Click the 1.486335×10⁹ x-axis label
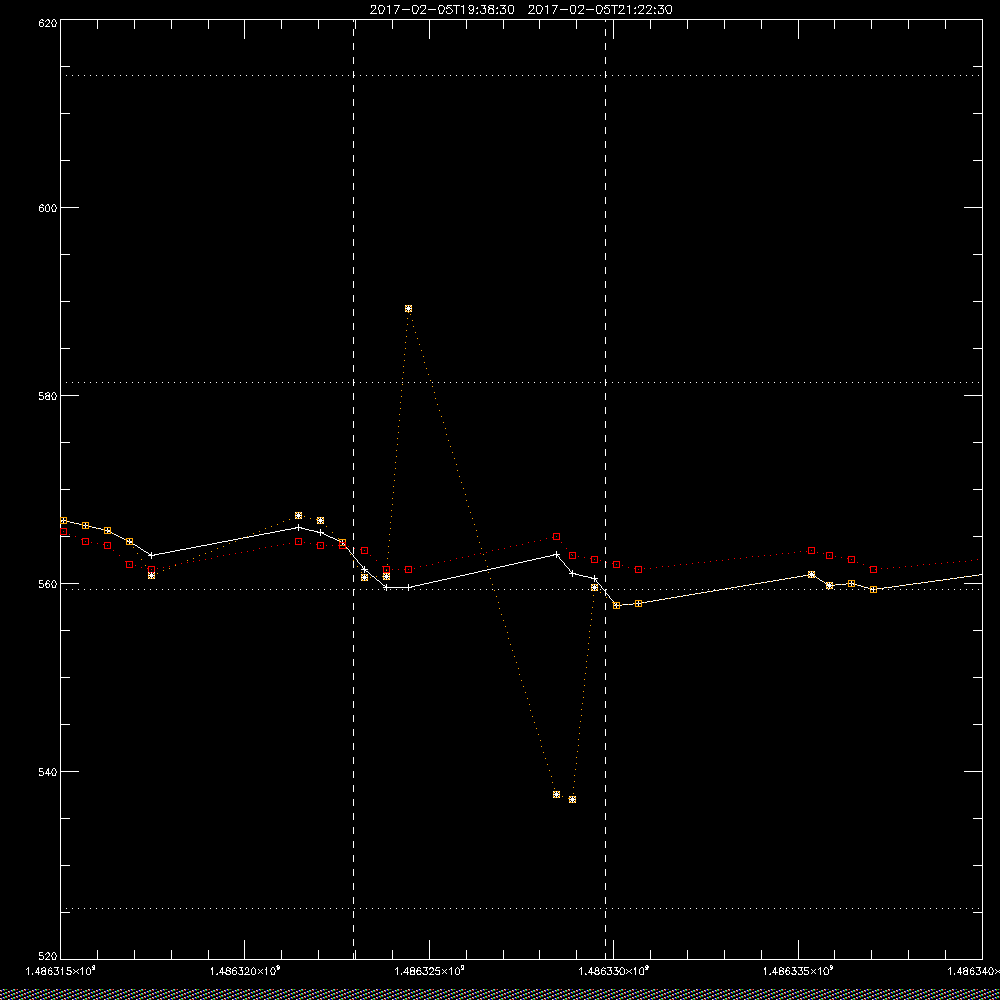1000x1000 pixels. click(x=799, y=971)
